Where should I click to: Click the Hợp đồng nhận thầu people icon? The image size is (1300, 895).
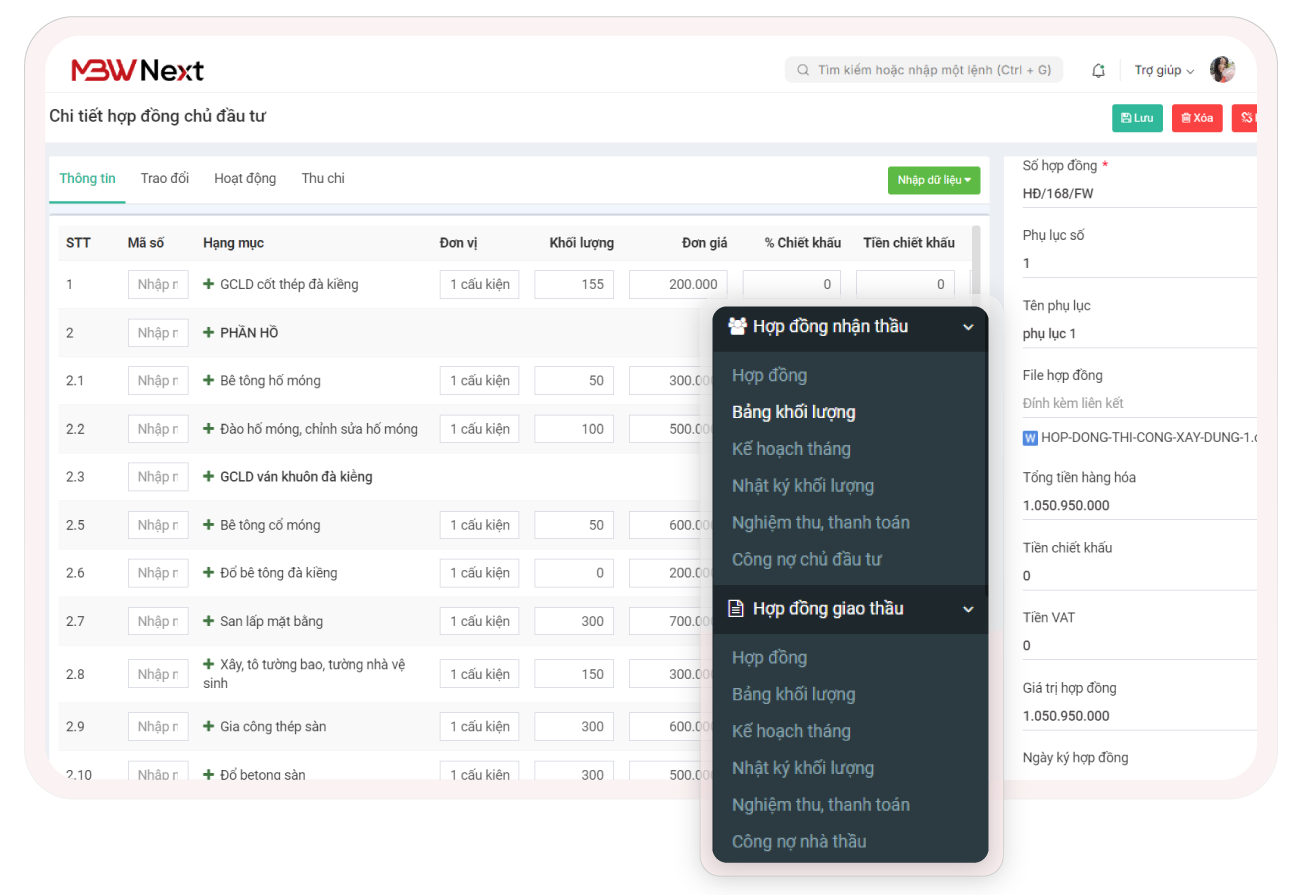(737, 326)
